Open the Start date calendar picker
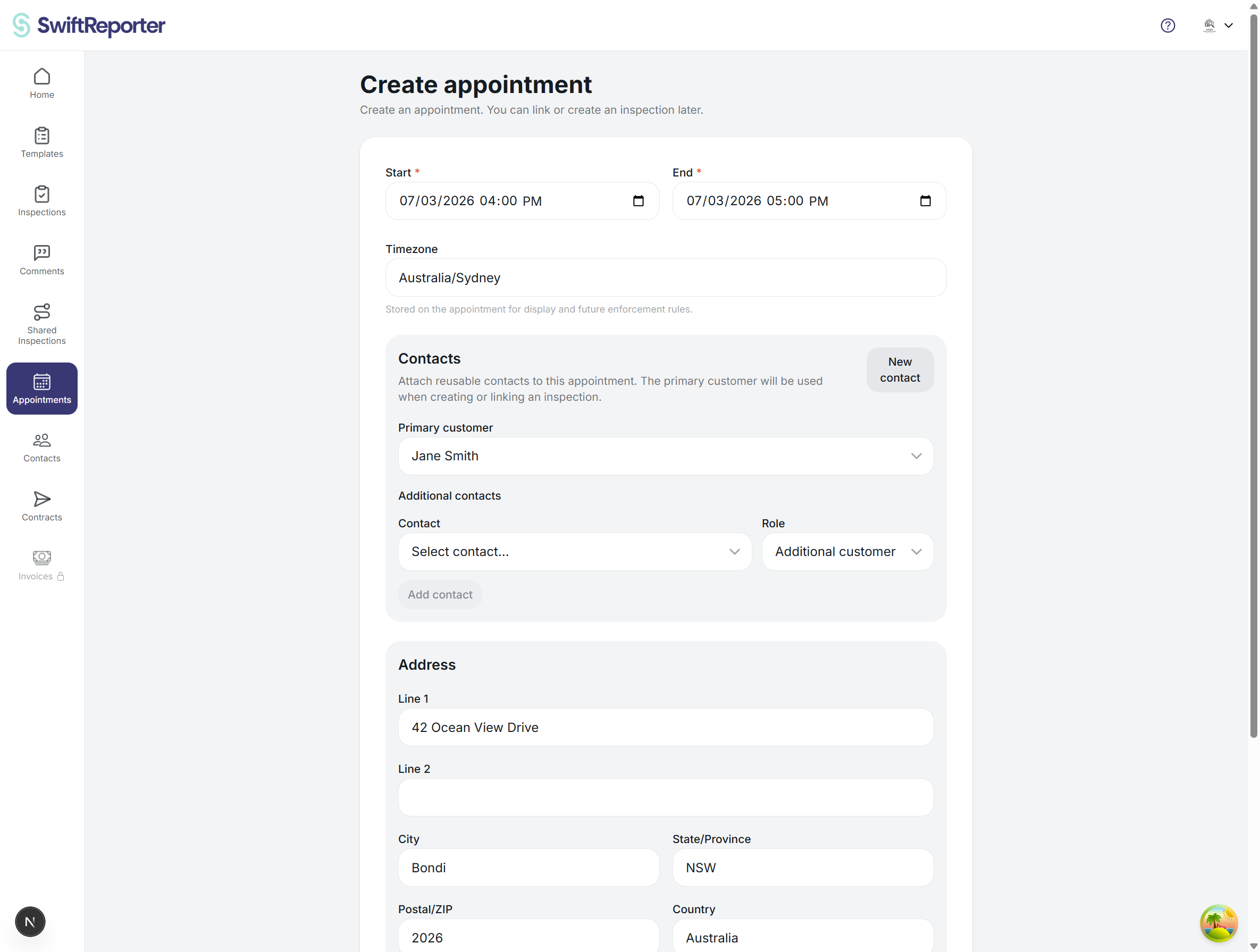The image size is (1260, 952). coord(639,200)
